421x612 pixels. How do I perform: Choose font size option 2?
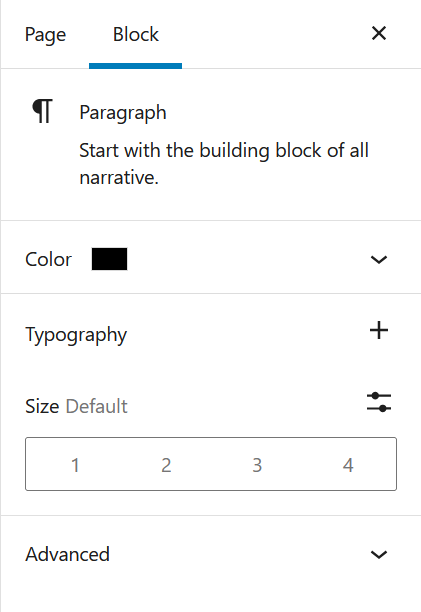(166, 464)
